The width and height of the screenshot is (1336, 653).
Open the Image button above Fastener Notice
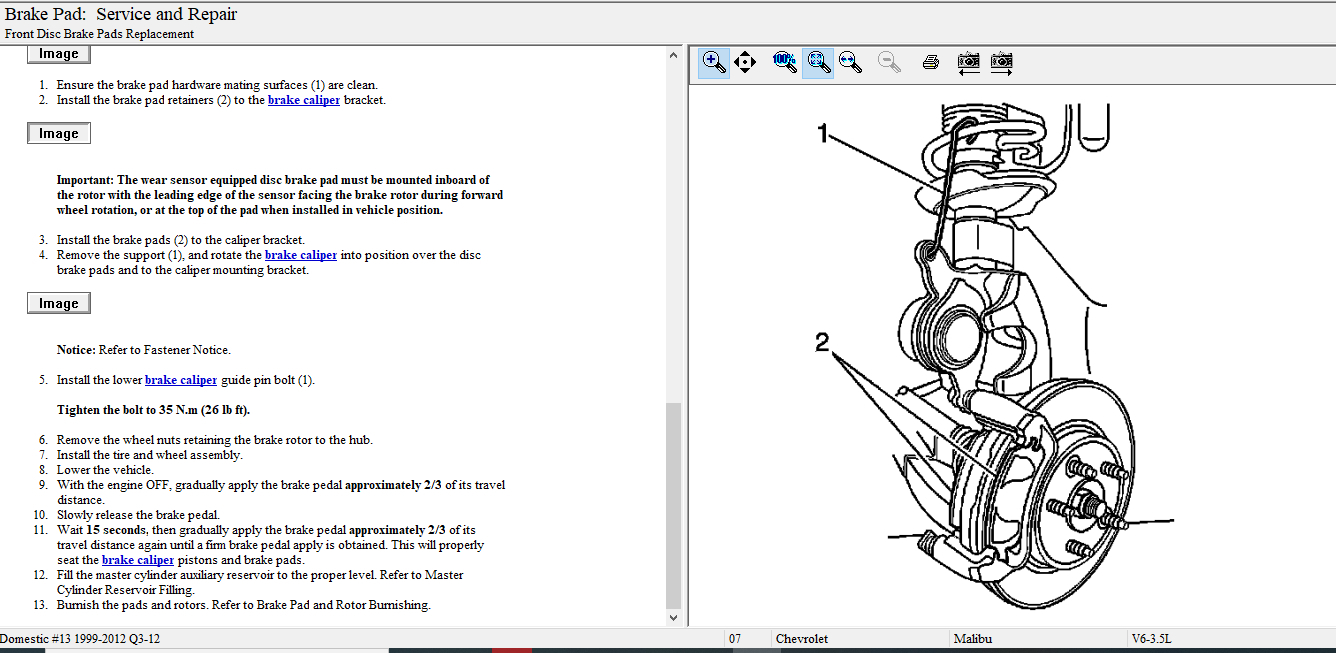point(59,303)
